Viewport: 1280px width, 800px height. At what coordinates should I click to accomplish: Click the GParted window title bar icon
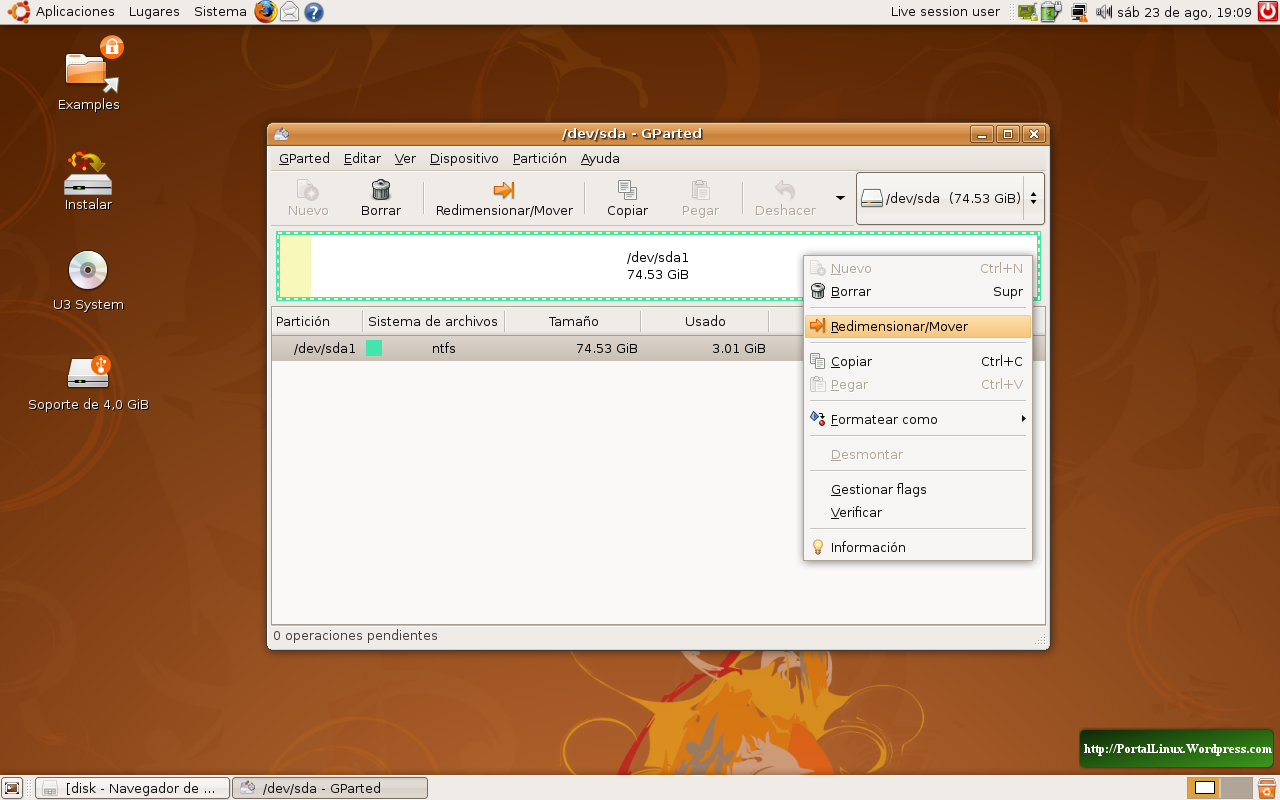click(281, 134)
